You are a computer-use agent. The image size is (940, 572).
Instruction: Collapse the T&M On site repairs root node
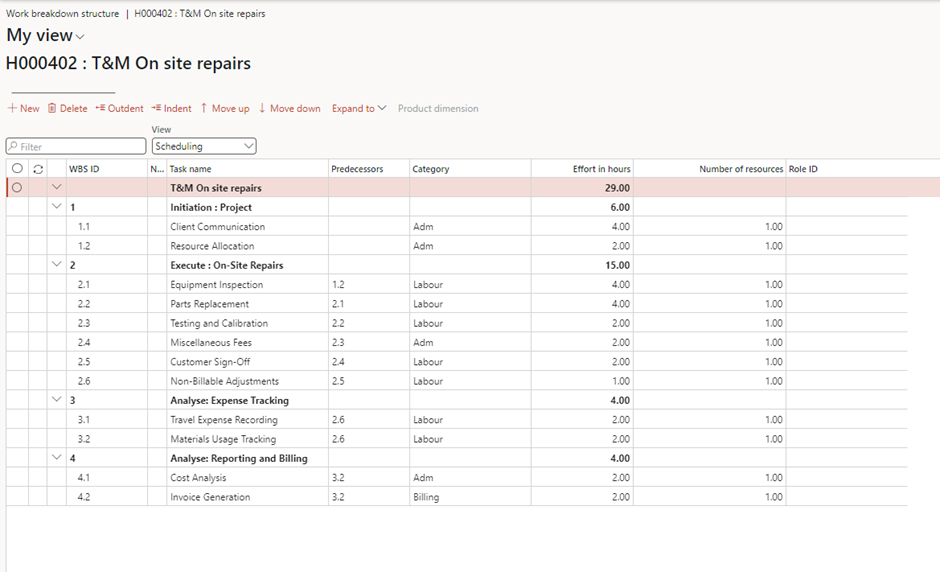tap(56, 187)
